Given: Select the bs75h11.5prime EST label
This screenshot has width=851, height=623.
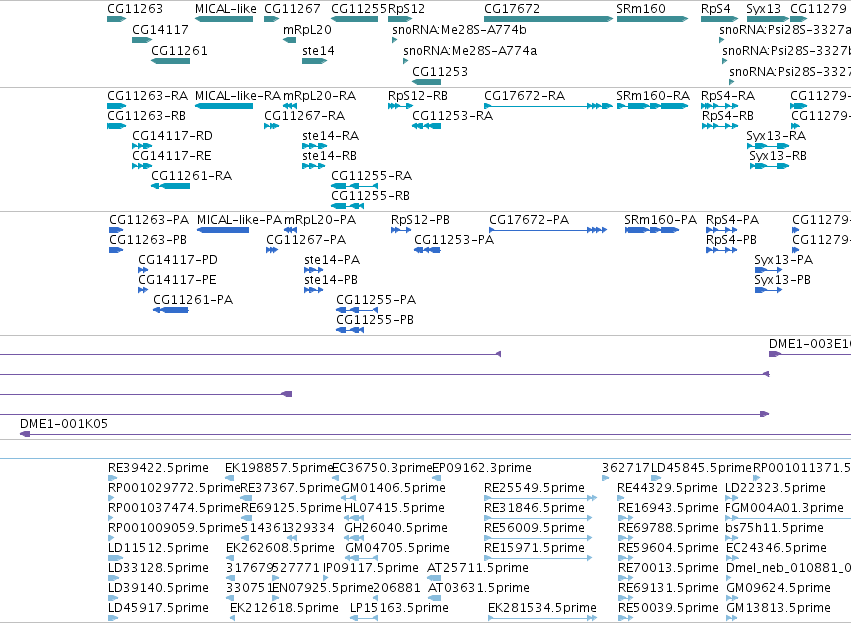Looking at the screenshot, I should (x=774, y=528).
